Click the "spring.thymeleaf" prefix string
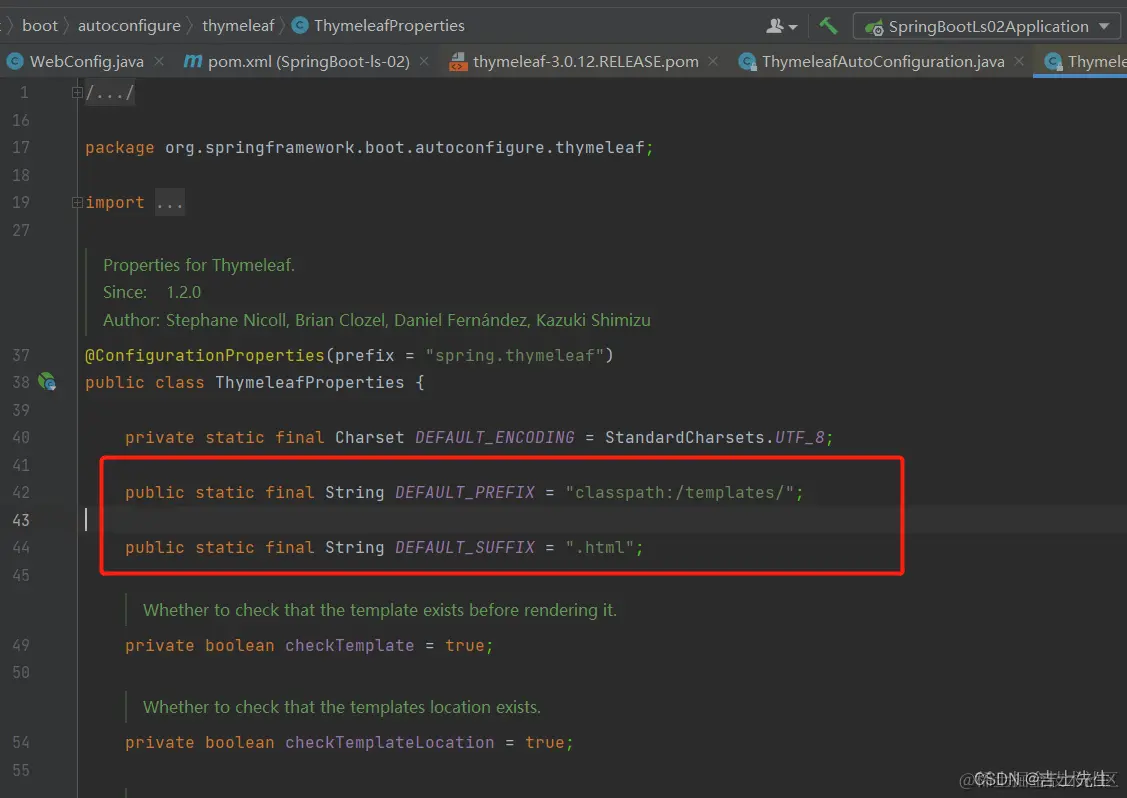This screenshot has height=798, width=1127. 515,355
